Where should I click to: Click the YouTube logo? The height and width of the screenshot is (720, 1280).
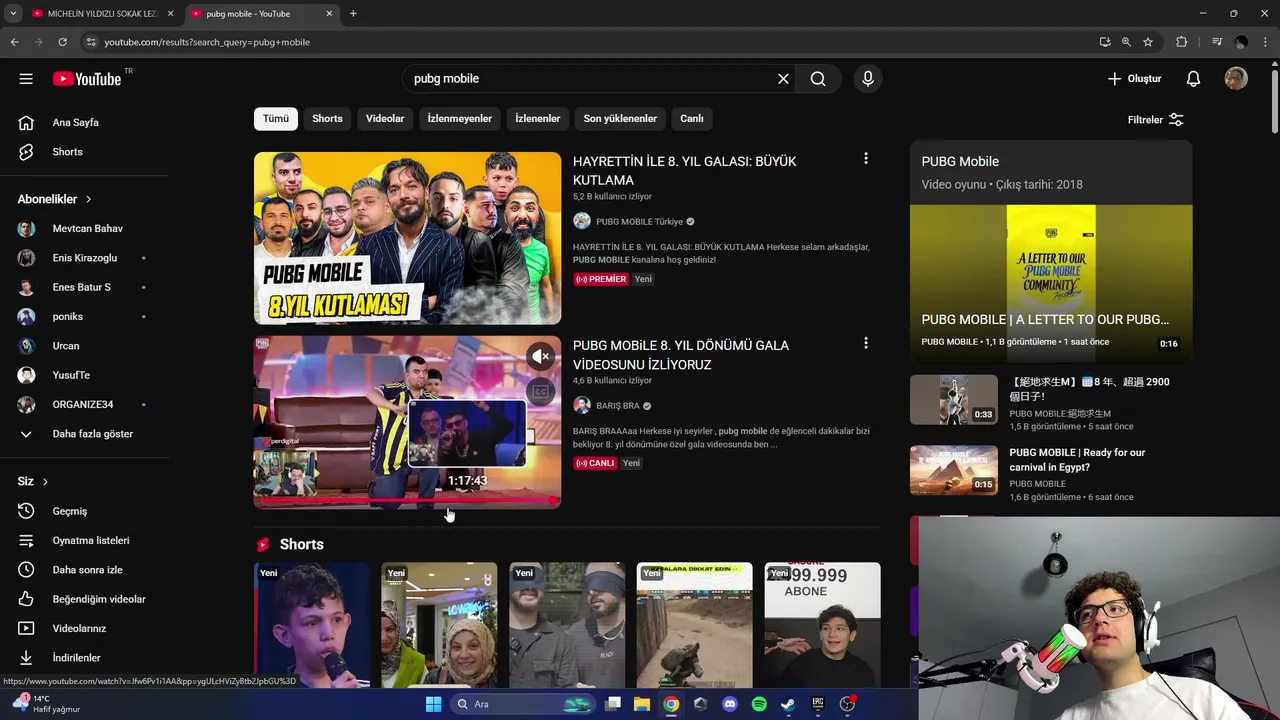[87, 79]
